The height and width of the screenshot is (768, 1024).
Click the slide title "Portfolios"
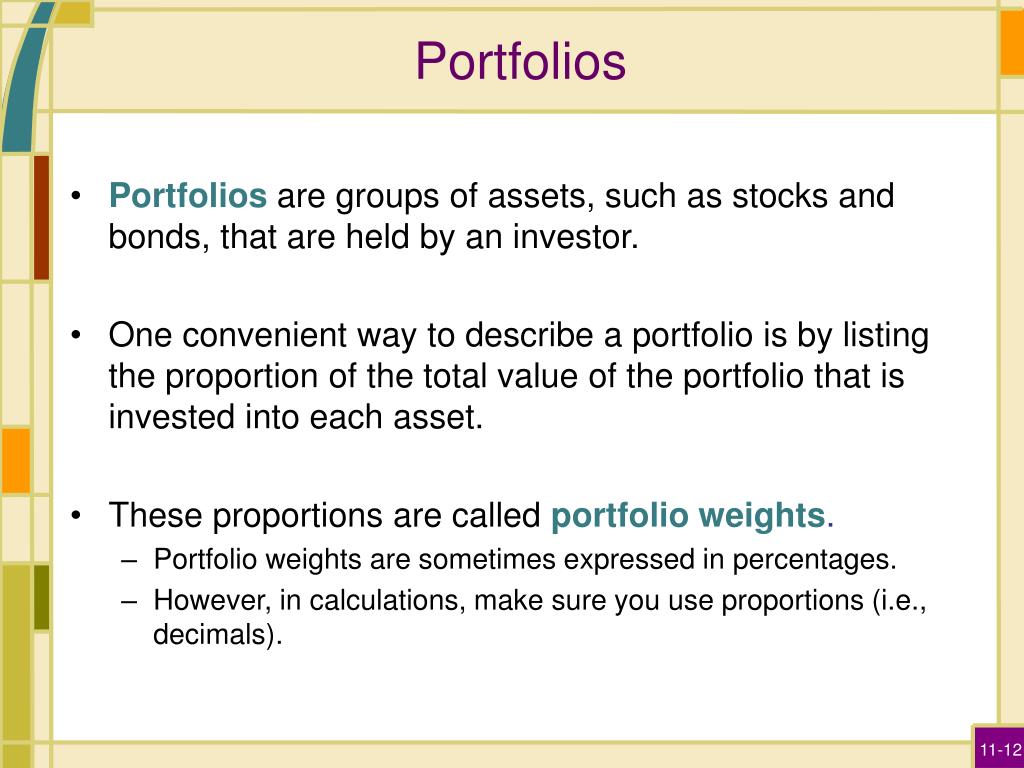click(520, 61)
